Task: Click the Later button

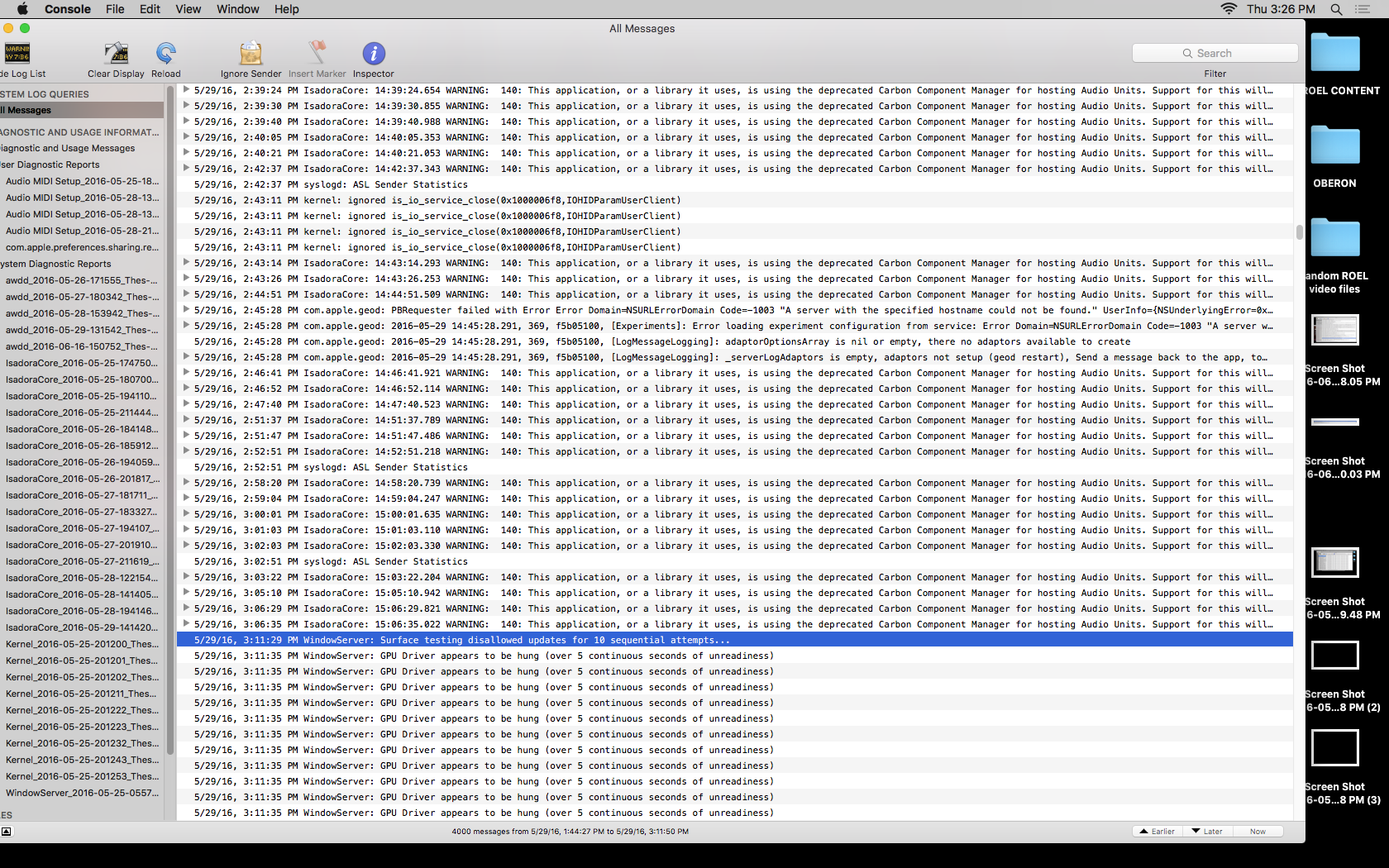Action: tap(1207, 832)
